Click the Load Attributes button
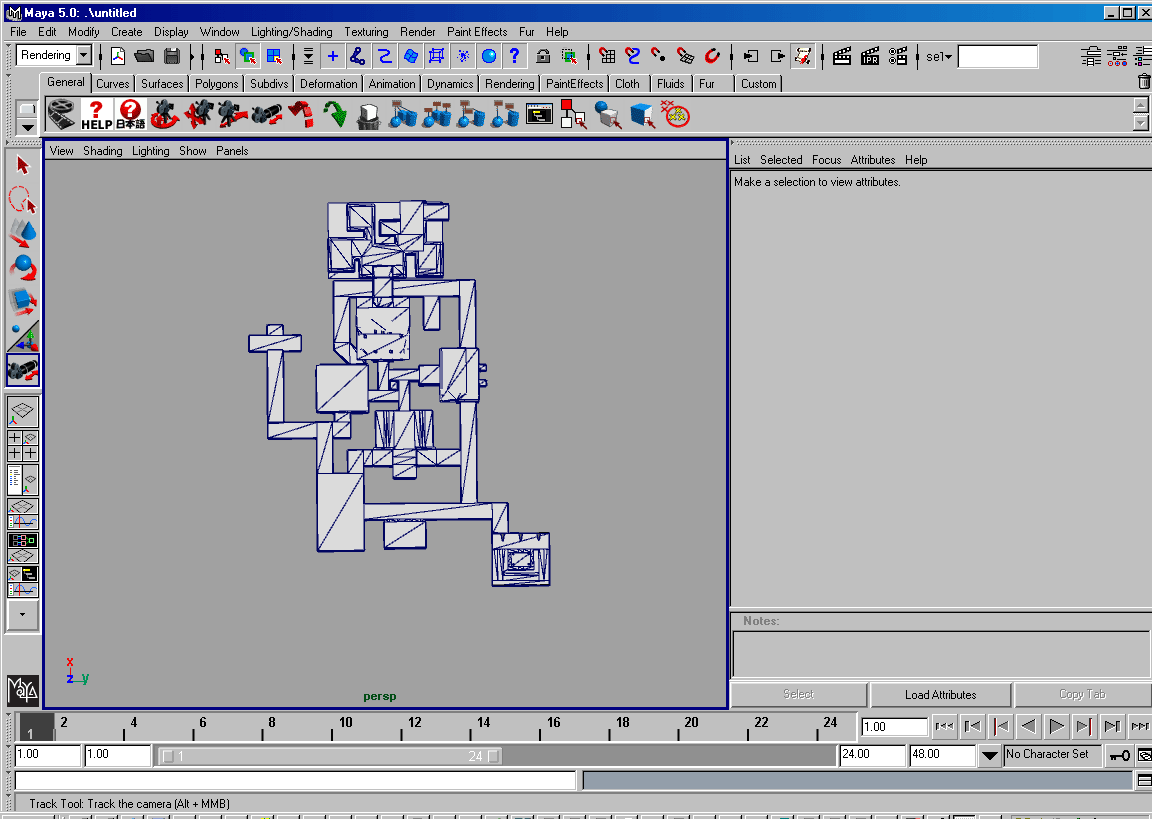Viewport: 1152px width, 819px height. (940, 695)
